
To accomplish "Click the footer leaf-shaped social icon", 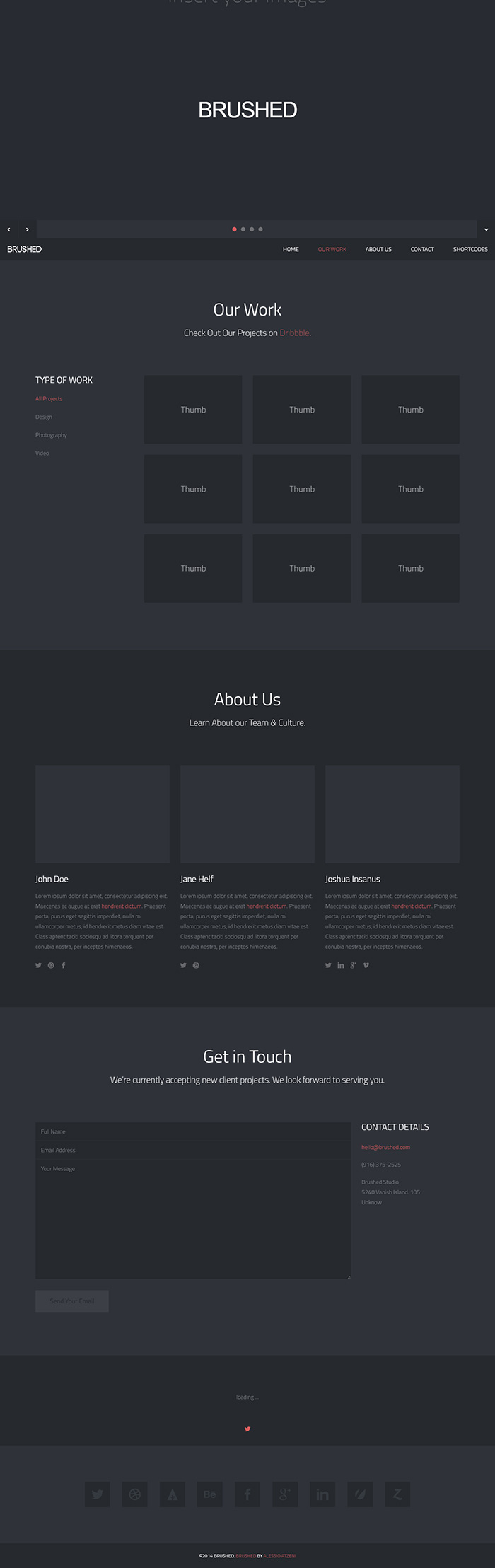I will pos(360,1494).
